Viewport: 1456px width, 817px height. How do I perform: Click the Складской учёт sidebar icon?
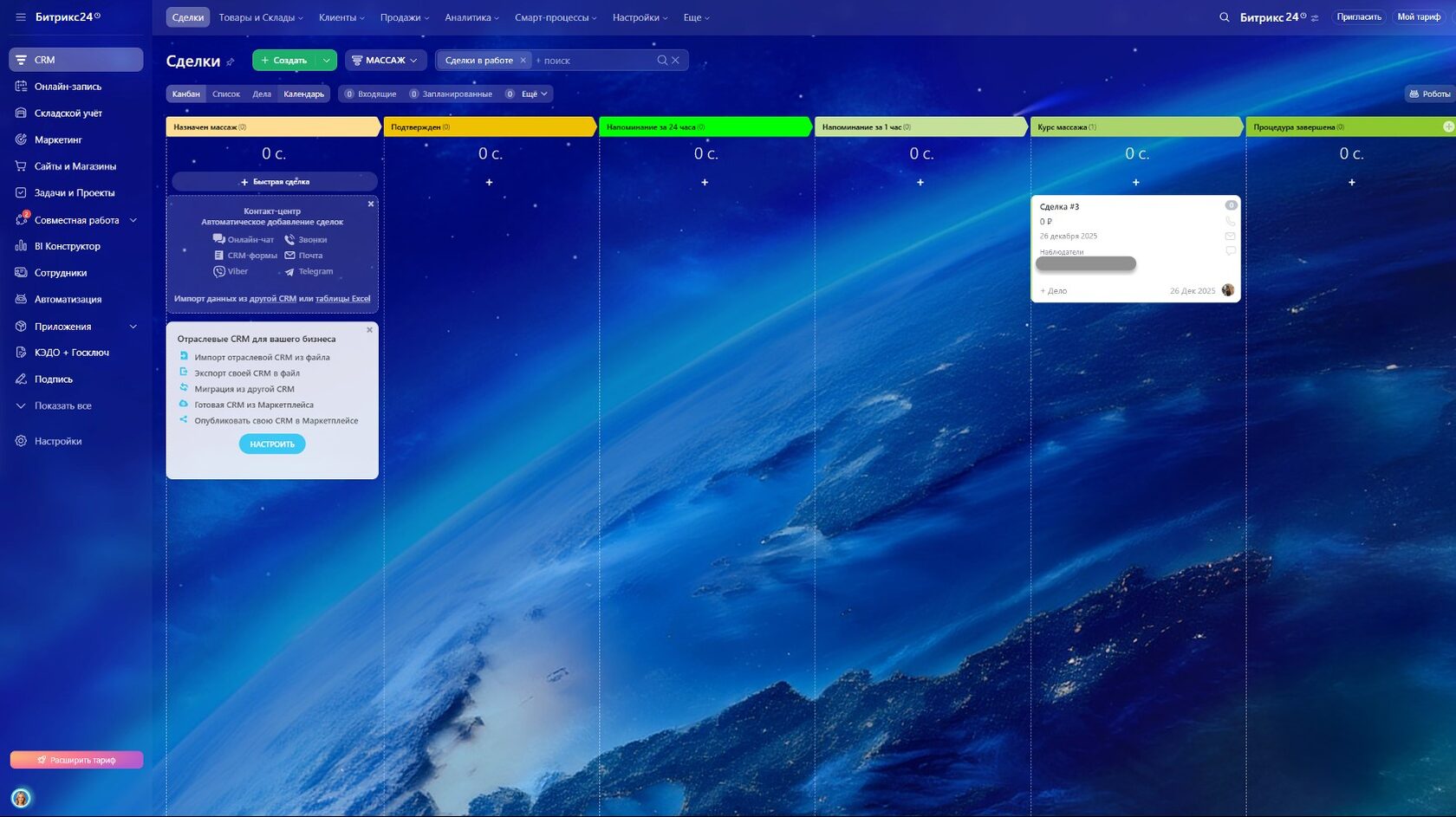coord(21,113)
